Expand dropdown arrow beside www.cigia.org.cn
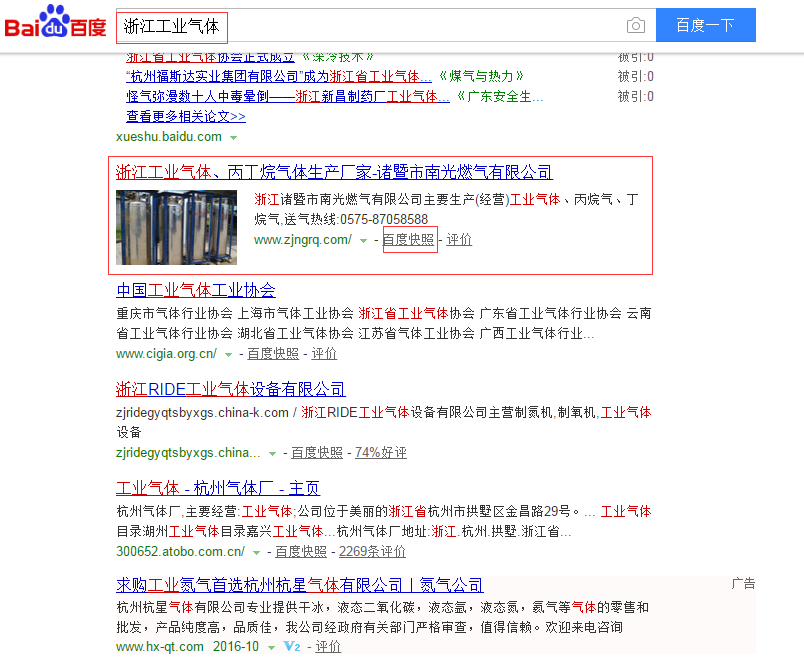This screenshot has height=663, width=804. coord(229,354)
